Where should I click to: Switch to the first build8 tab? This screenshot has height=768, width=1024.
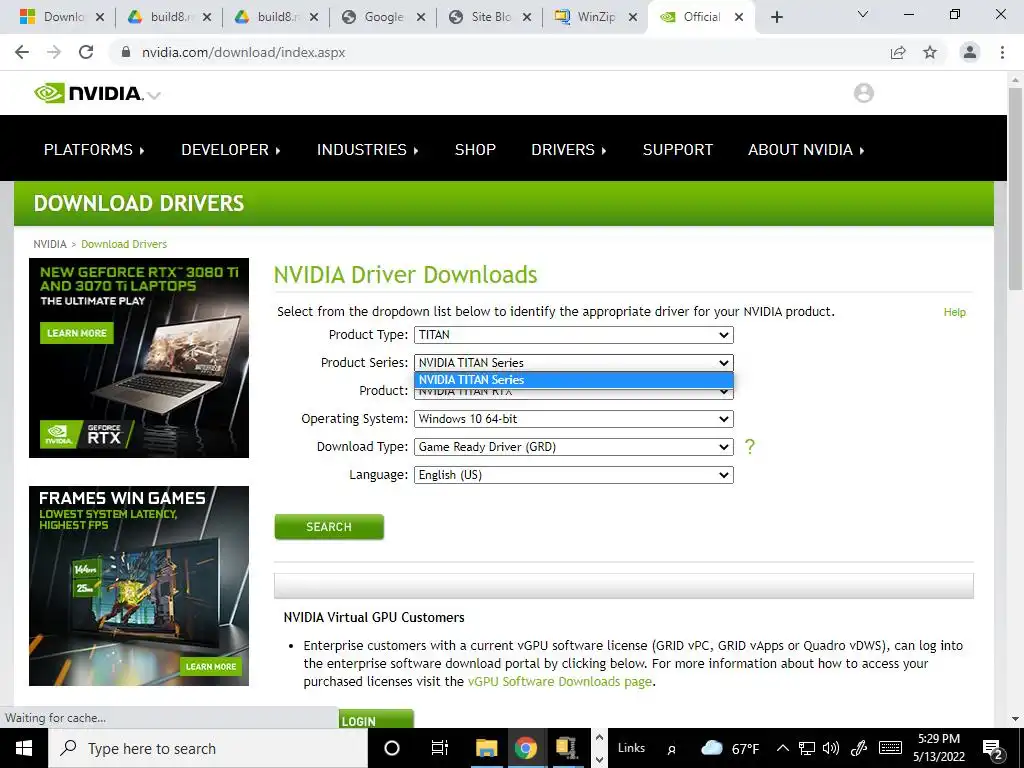[168, 17]
